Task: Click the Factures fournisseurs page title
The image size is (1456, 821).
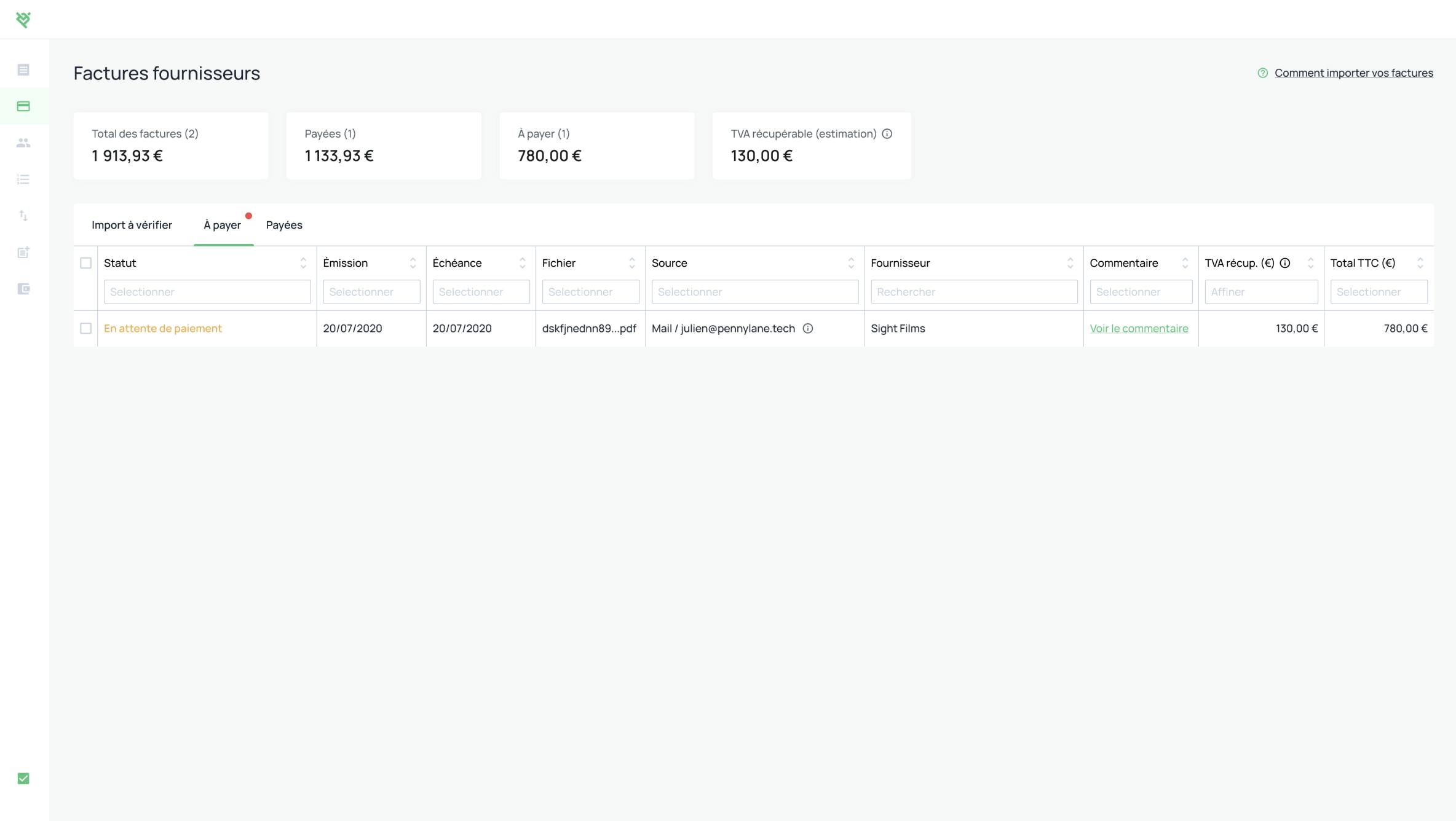Action: pyautogui.click(x=167, y=73)
